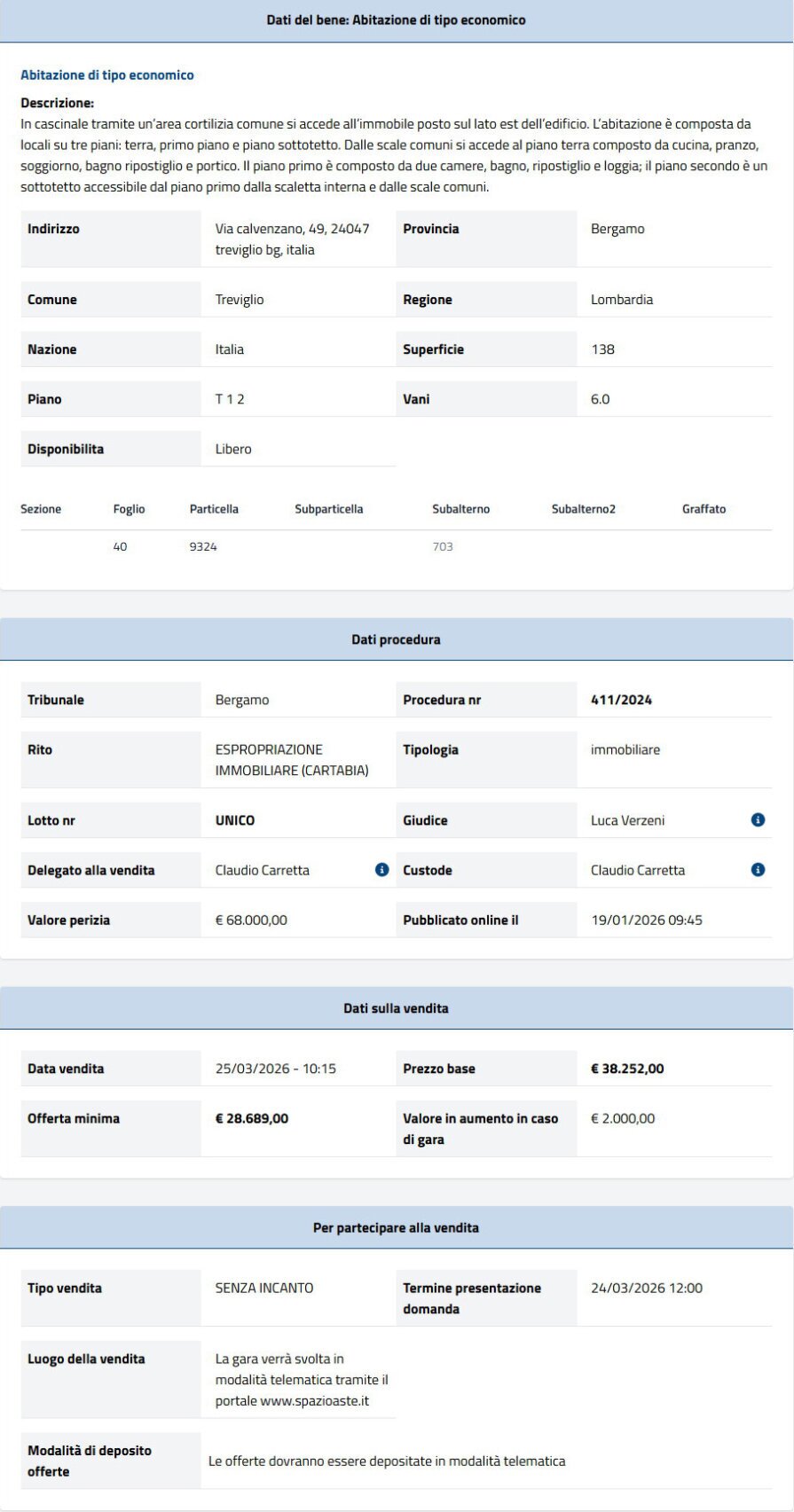Click 'Dati del bene' top header bar
The image size is (794, 1512).
pos(396,20)
